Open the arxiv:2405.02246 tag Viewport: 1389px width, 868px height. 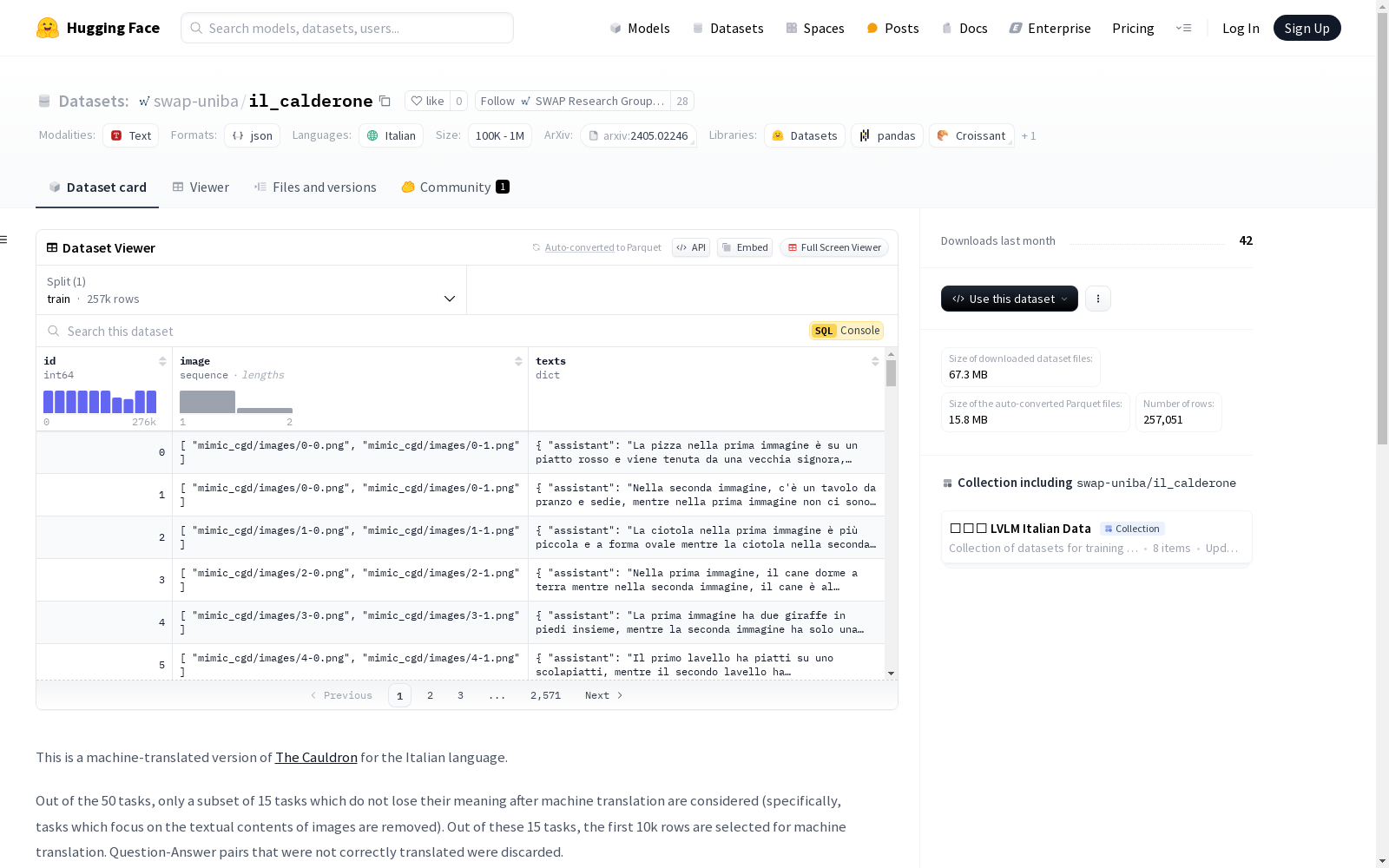pos(638,135)
